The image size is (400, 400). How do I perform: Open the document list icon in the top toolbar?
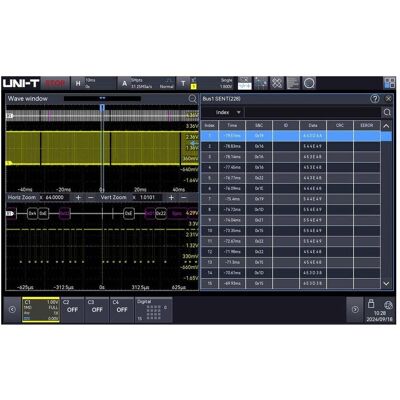(293, 83)
